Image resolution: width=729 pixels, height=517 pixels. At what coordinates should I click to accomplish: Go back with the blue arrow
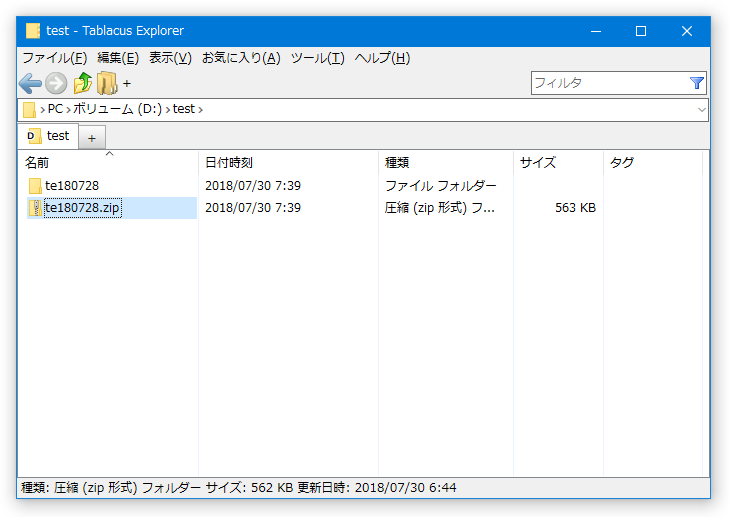tap(31, 83)
